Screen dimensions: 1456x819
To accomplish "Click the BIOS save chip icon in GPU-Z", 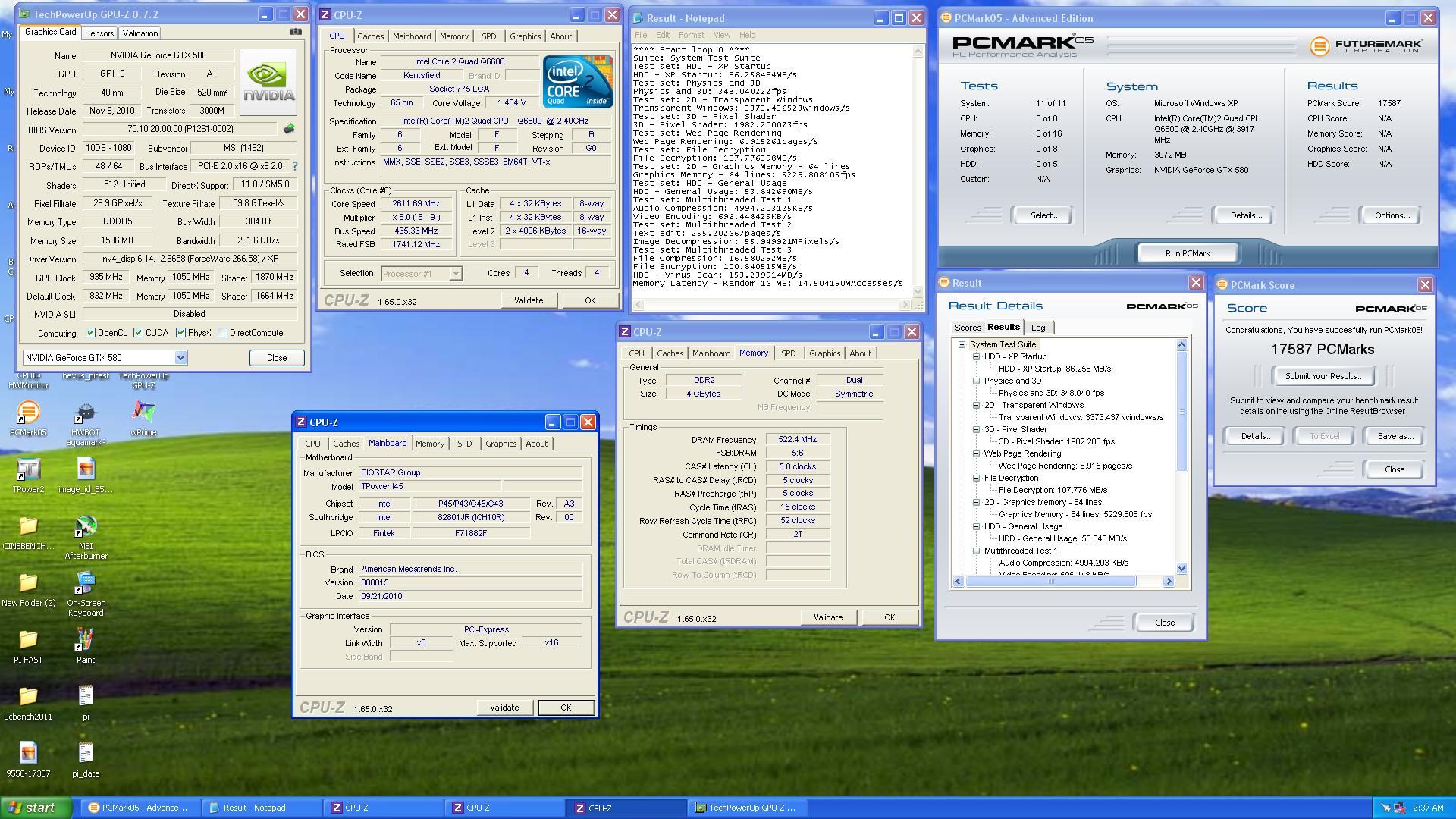I will 288,129.
